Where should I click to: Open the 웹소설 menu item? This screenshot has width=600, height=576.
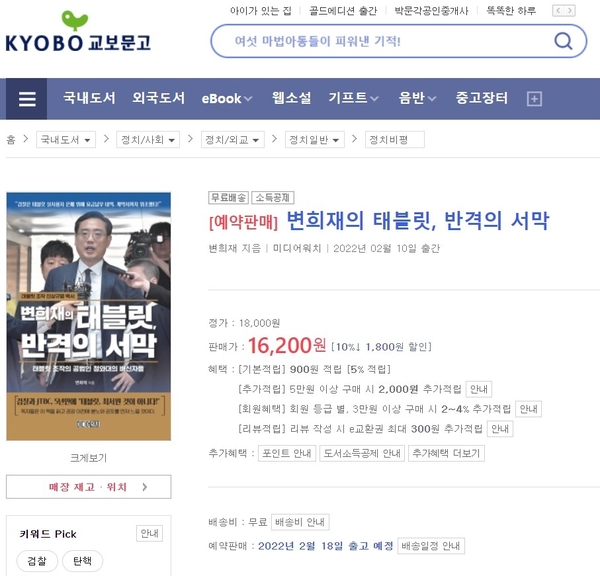click(292, 98)
